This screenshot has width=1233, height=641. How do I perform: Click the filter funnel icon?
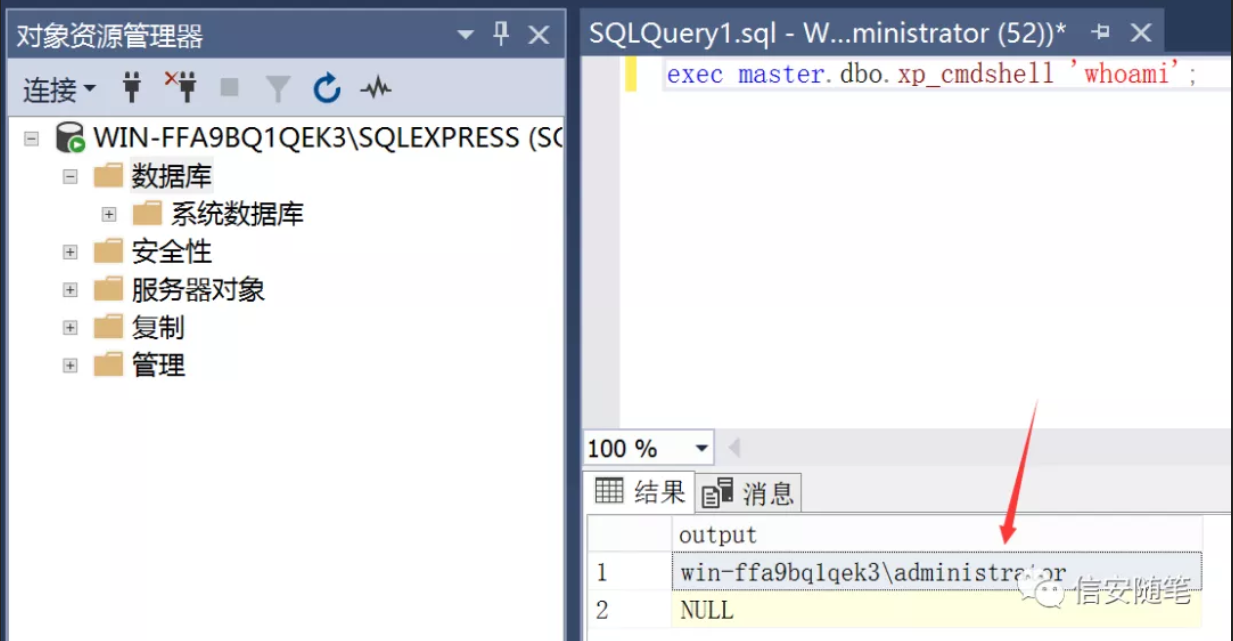coord(277,89)
